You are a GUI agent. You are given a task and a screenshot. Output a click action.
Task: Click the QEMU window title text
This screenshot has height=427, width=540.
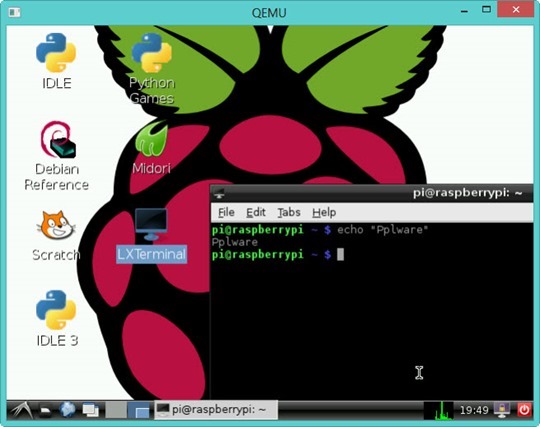click(x=269, y=13)
